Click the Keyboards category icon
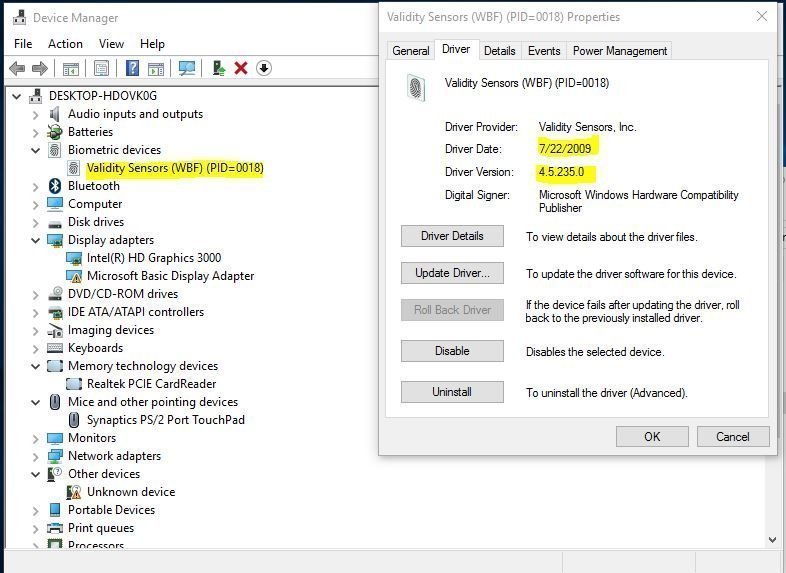Screen dimensions: 786x573 pyautogui.click(x=55, y=348)
